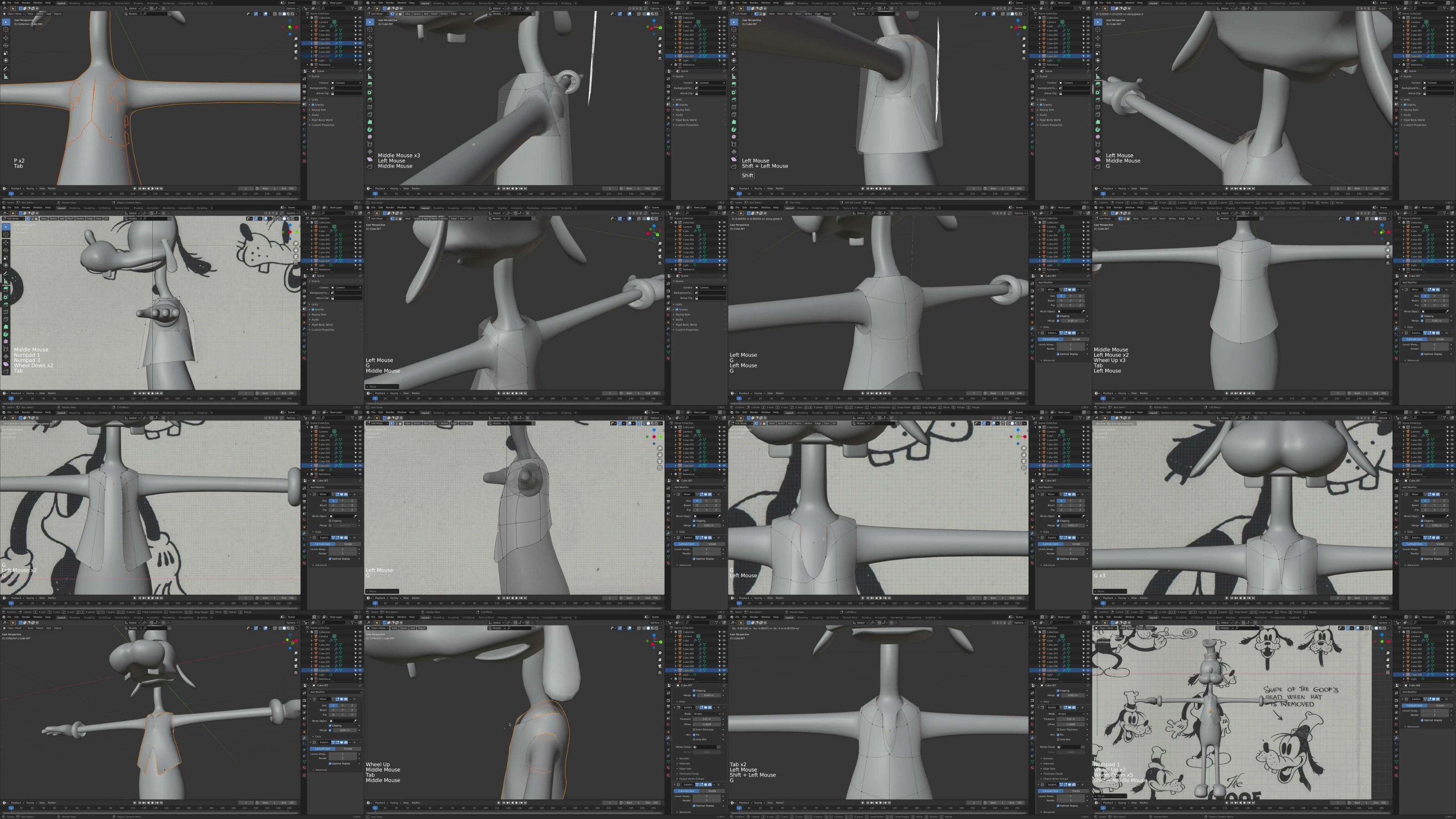Toggle Merge checkbox in the 'Tab x2' frame
This screenshot has width=1456, height=819.
(1058, 695)
